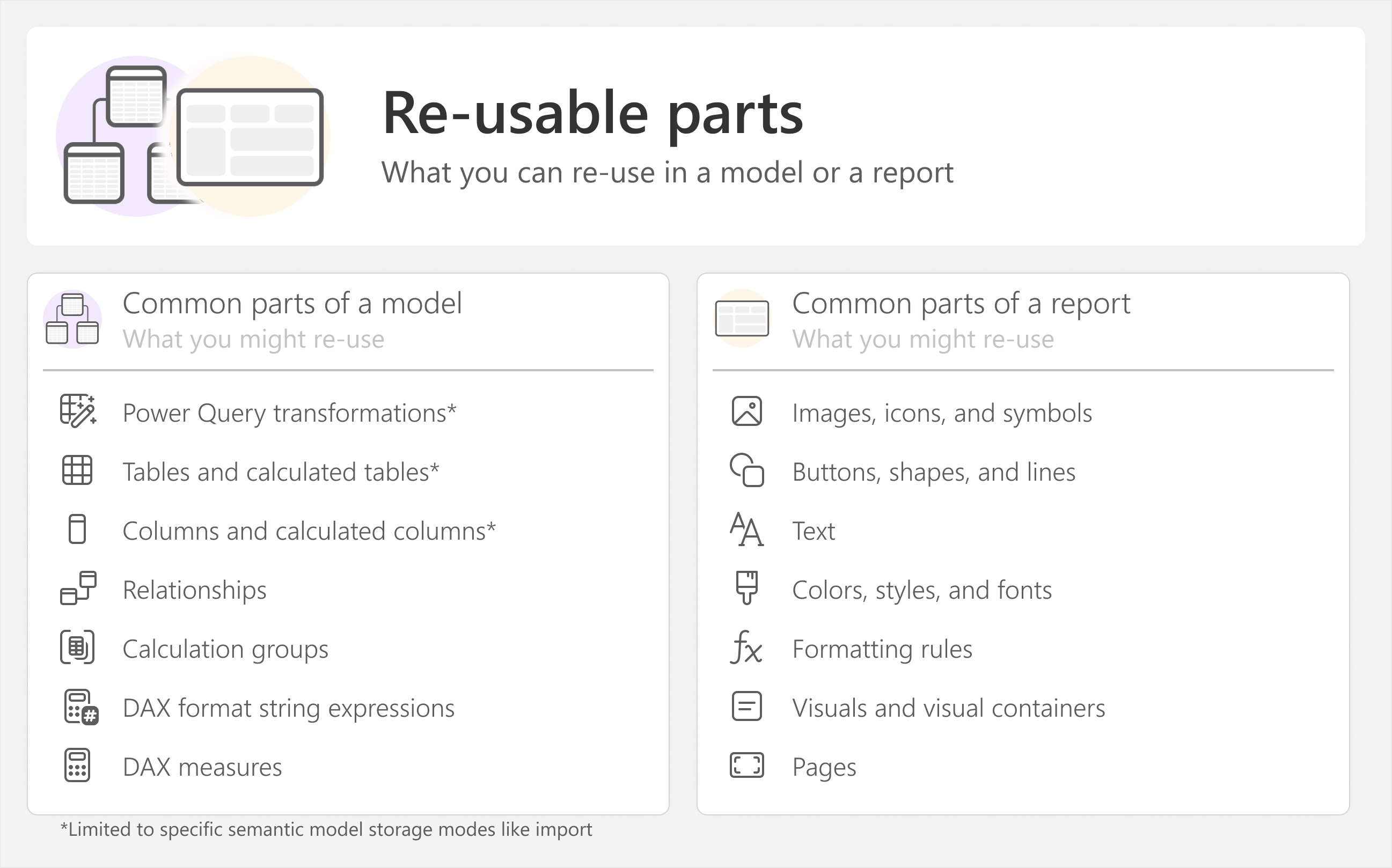Click the Relationships icon
This screenshot has height=868, width=1392.
[78, 588]
